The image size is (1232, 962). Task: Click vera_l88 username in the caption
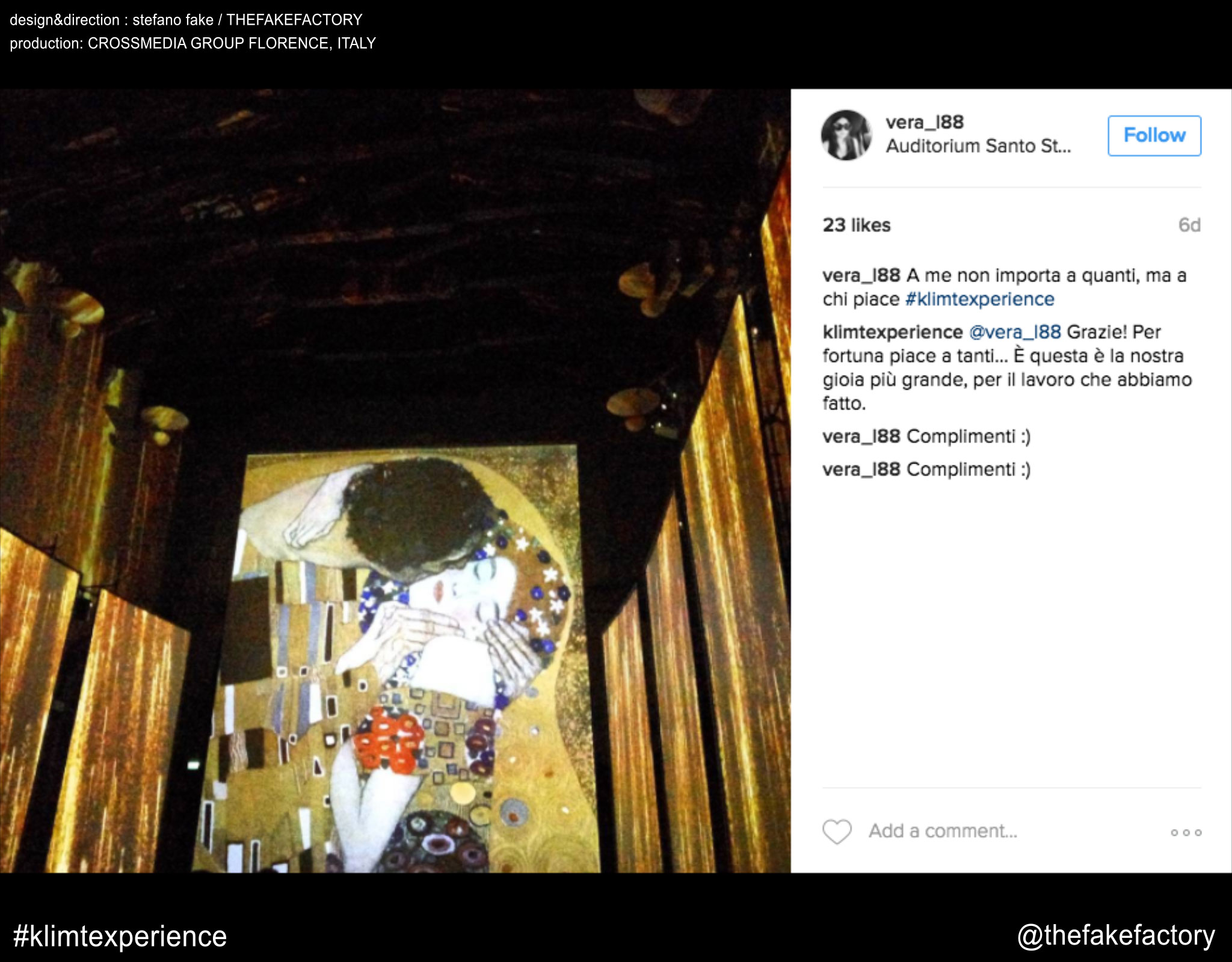(861, 275)
